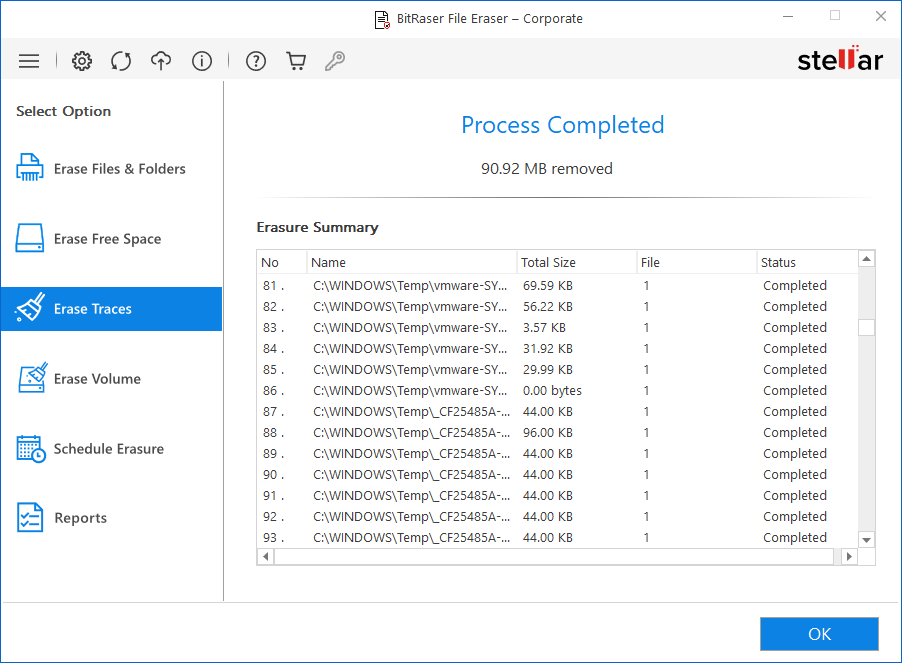Screen dimensions: 902x663
Task: Select Schedule Erasure option
Action: pos(111,449)
